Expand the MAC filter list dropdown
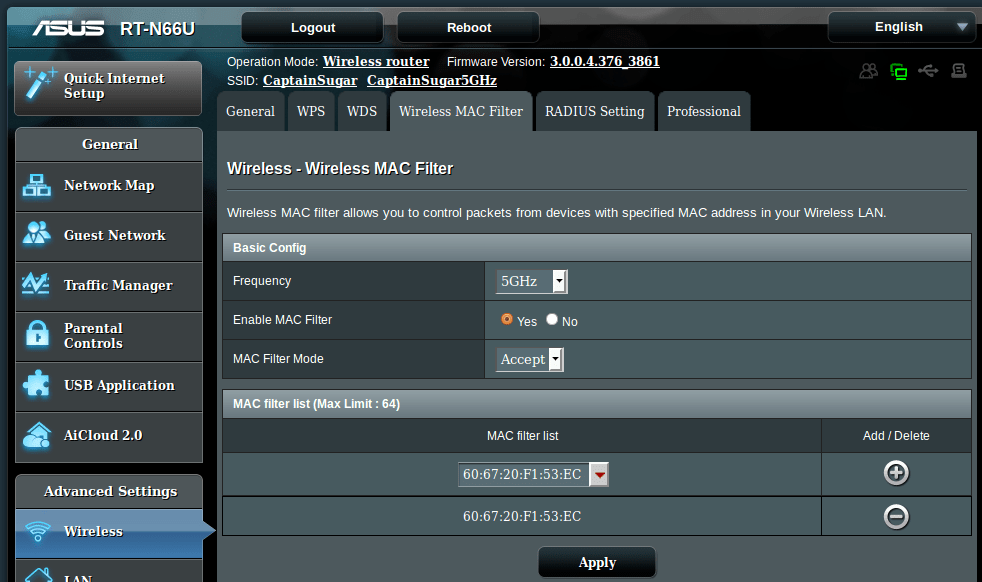Image resolution: width=982 pixels, height=582 pixels. pyautogui.click(x=599, y=474)
